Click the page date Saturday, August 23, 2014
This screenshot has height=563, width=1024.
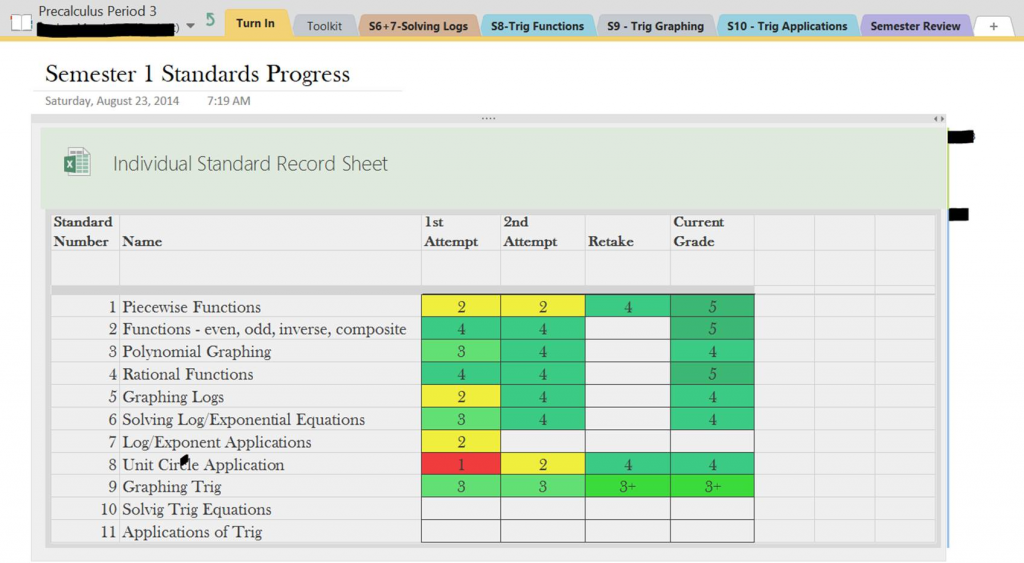point(112,101)
